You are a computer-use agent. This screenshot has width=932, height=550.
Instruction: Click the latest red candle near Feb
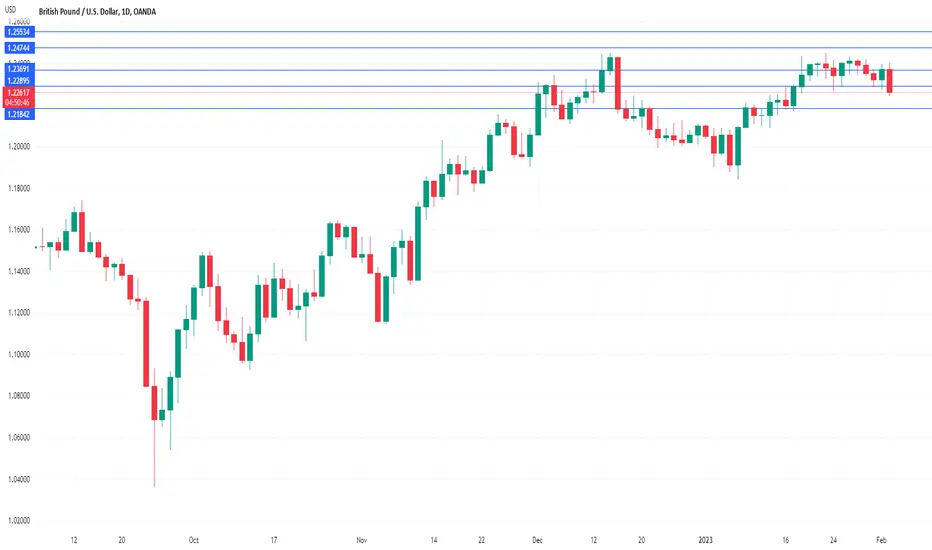point(890,81)
